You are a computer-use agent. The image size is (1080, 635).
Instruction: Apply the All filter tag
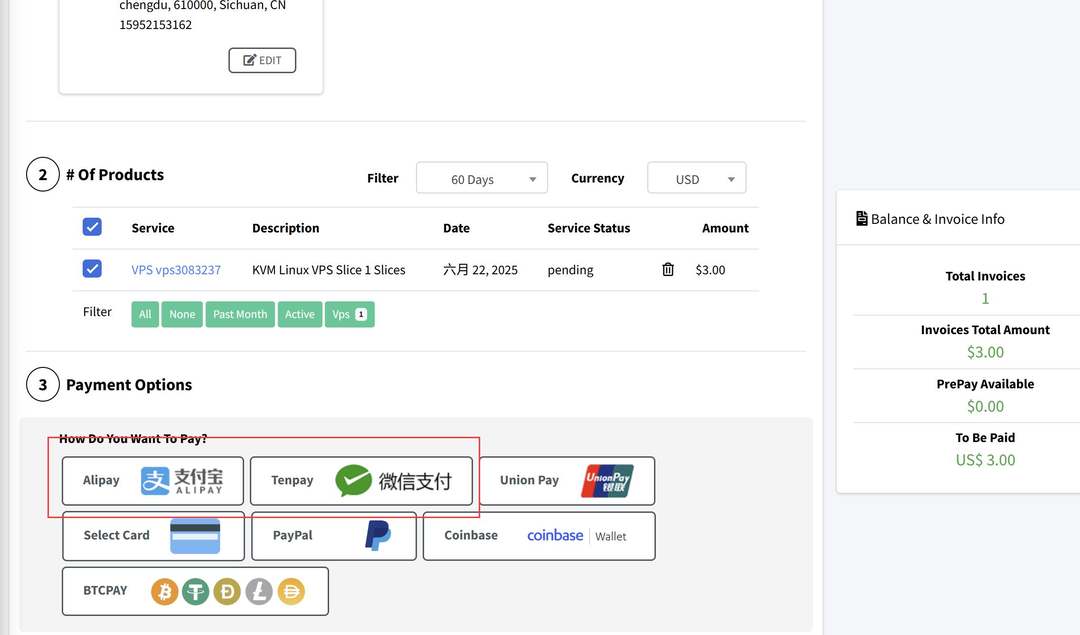pyautogui.click(x=145, y=314)
